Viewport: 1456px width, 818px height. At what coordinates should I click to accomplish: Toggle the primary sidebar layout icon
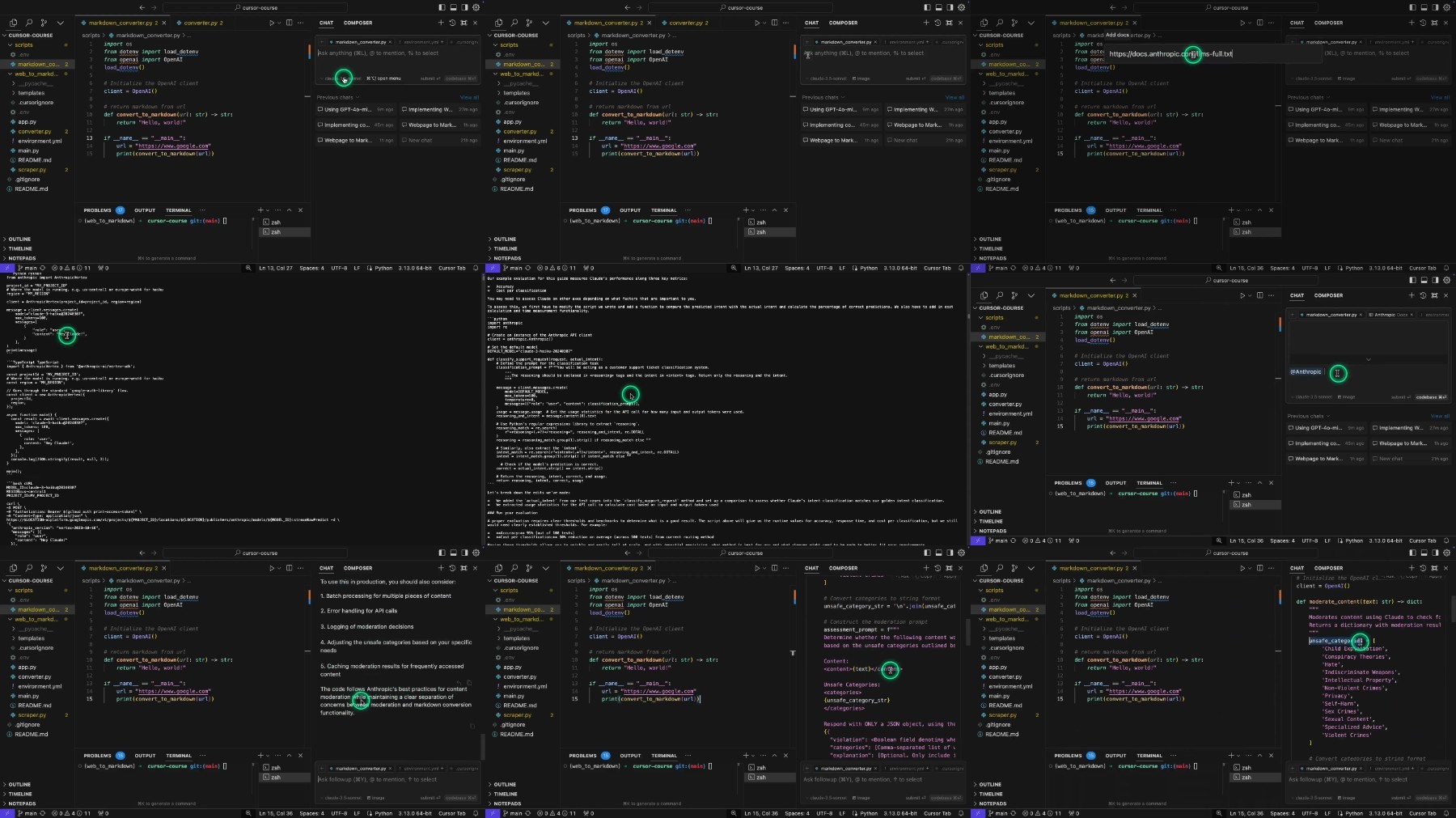(x=442, y=7)
